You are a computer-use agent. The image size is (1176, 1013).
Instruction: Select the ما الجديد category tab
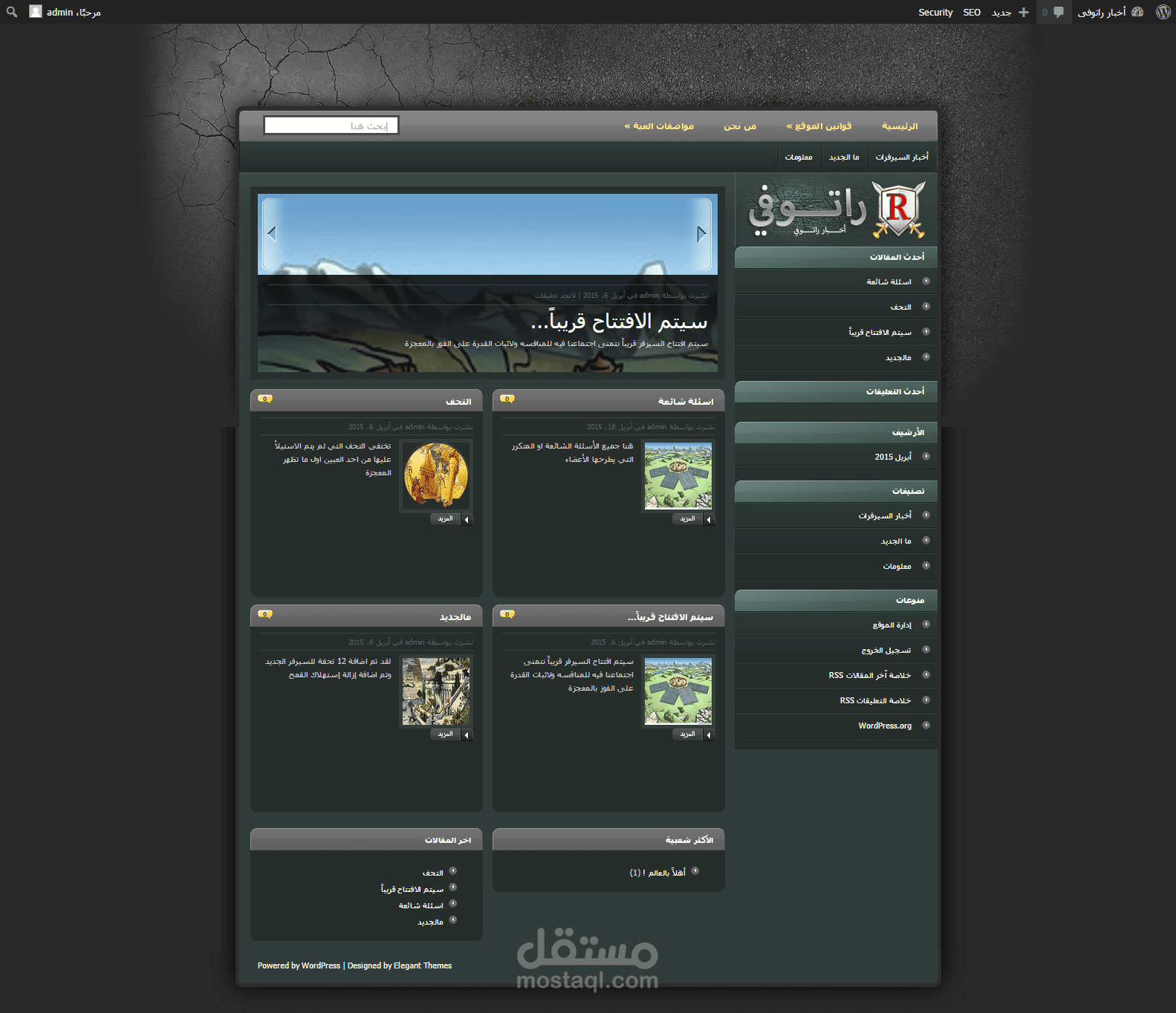pyautogui.click(x=844, y=157)
